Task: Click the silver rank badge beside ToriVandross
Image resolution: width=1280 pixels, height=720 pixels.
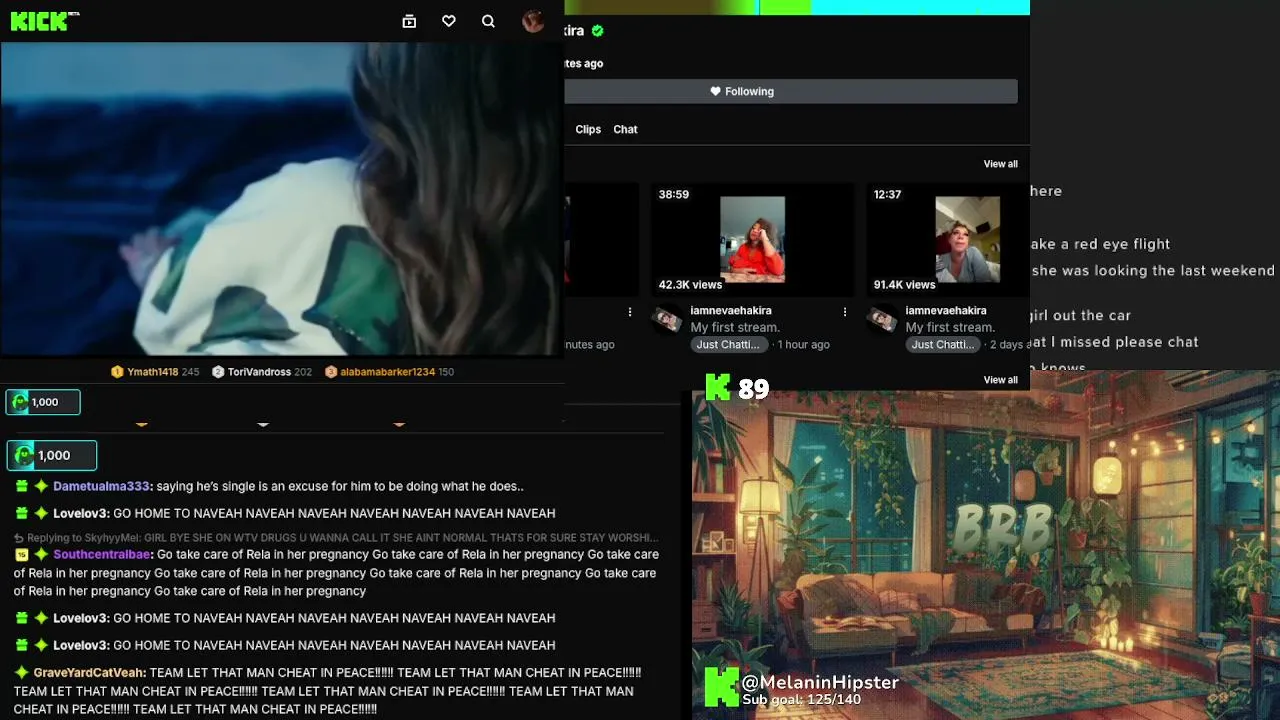Action: click(x=217, y=372)
